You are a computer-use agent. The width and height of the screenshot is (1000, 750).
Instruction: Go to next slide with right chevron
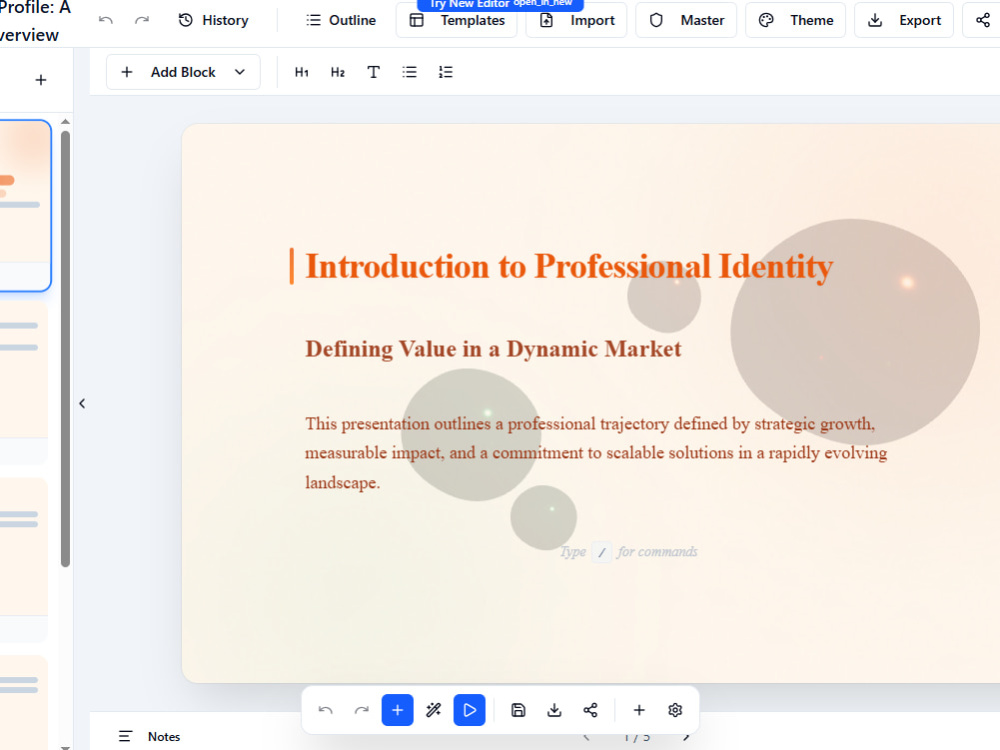pyautogui.click(x=686, y=737)
